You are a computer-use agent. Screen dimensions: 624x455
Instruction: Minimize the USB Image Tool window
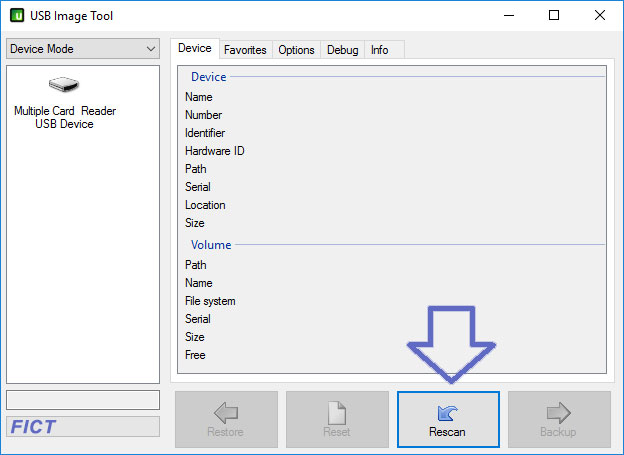coord(509,16)
